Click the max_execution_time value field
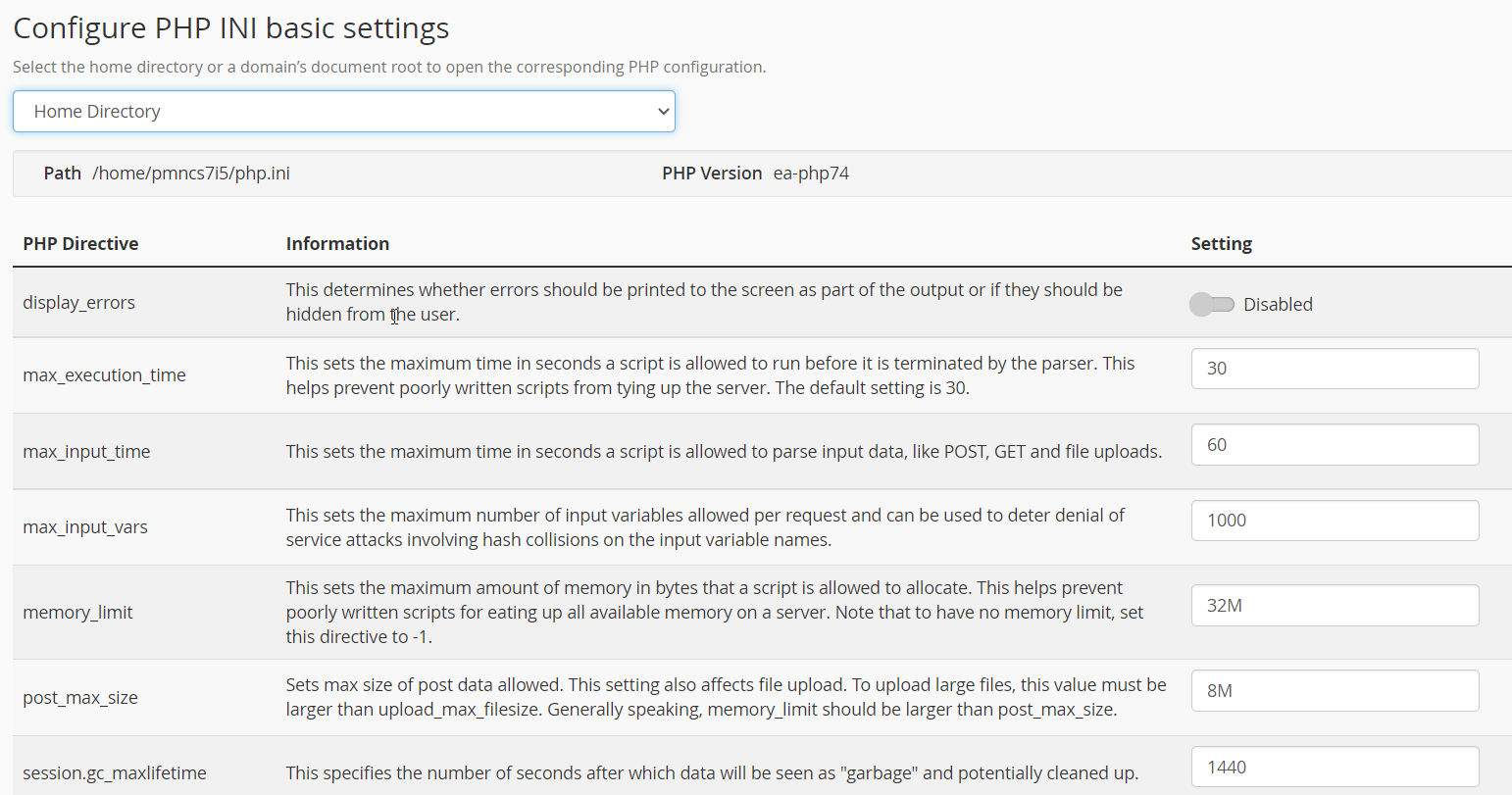The image size is (1512, 795). pyautogui.click(x=1335, y=369)
